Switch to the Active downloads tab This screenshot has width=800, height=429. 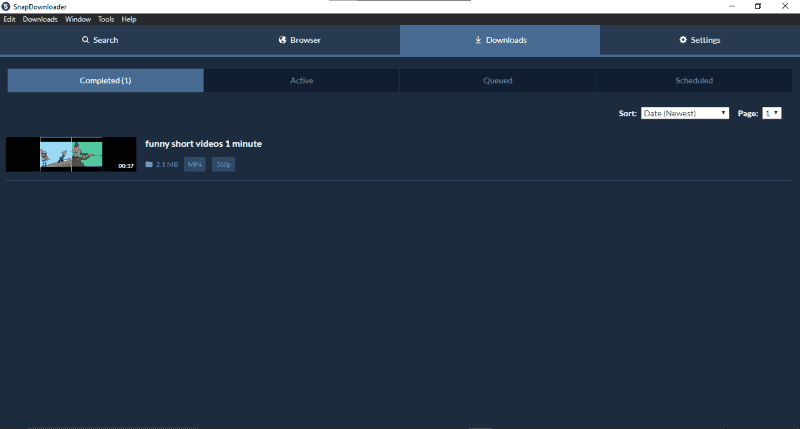tap(301, 80)
